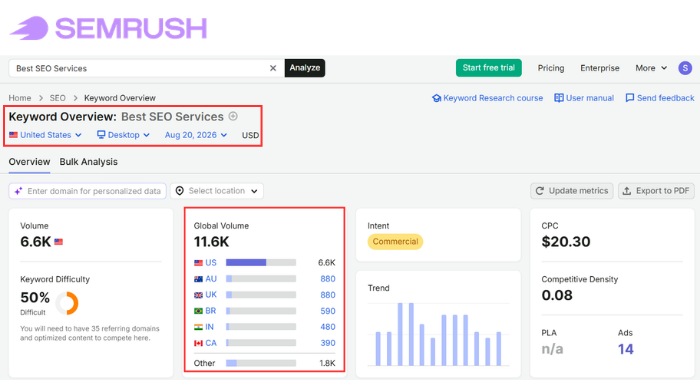Image resolution: width=700 pixels, height=380 pixels.
Task: Select US row in Global Volume
Action: click(264, 263)
